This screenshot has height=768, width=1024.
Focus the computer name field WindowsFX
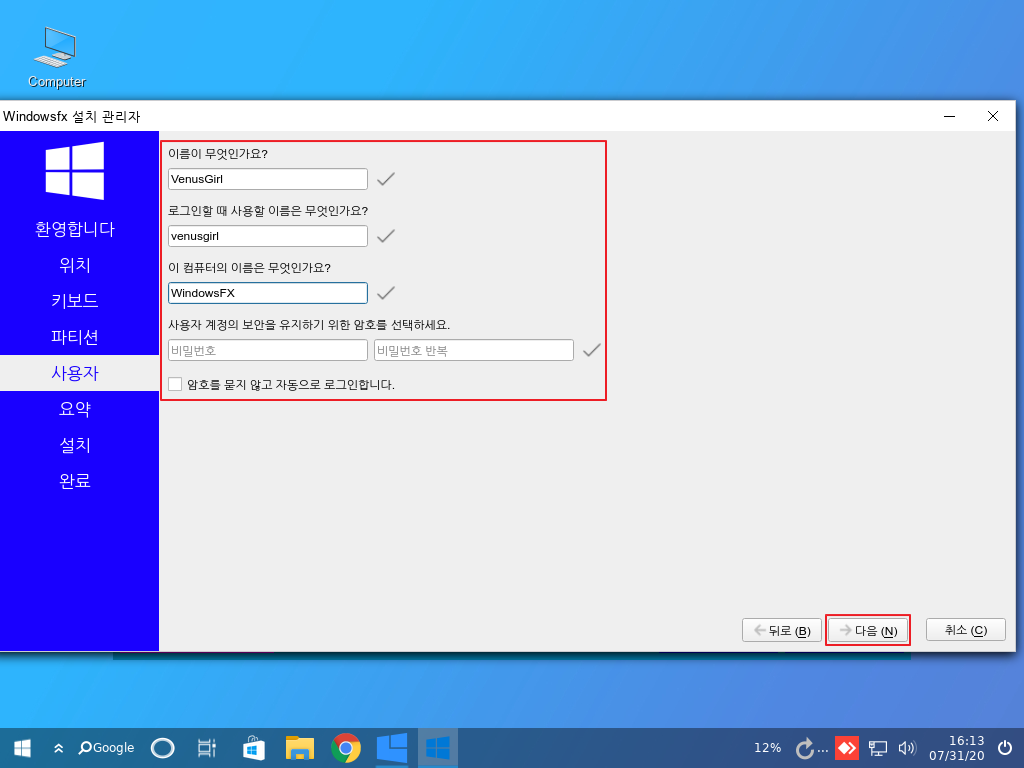(x=268, y=293)
